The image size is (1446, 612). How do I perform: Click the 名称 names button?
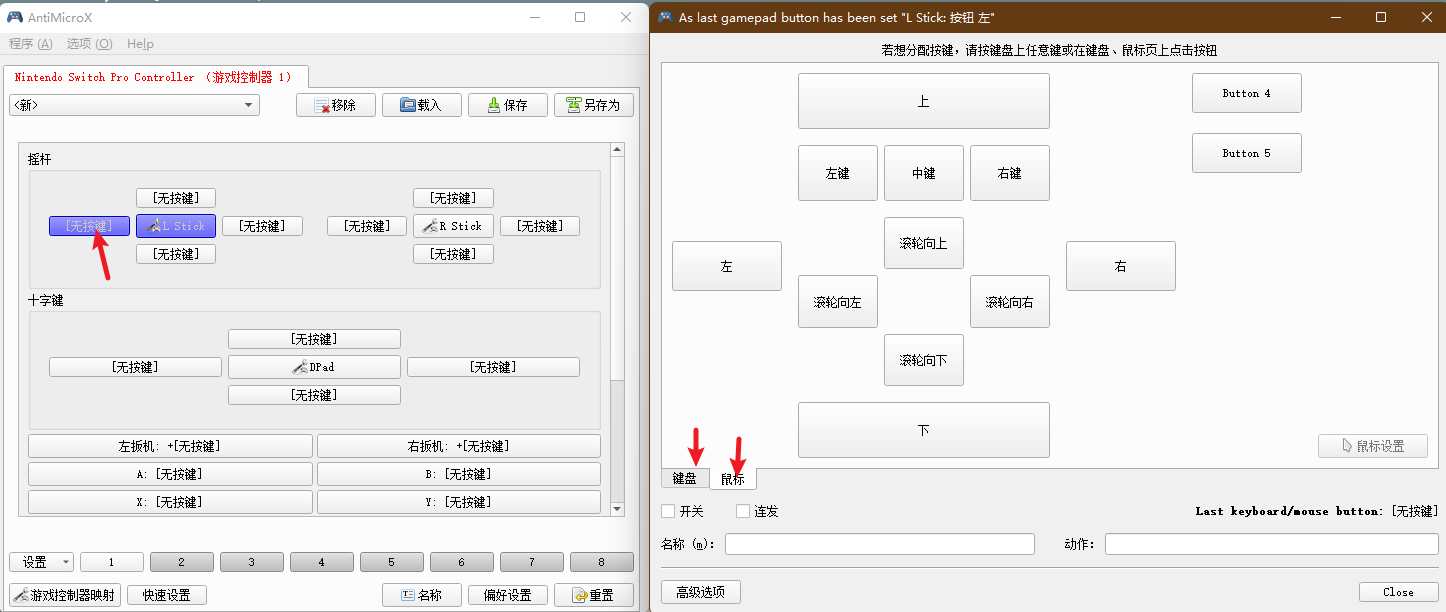(422, 595)
